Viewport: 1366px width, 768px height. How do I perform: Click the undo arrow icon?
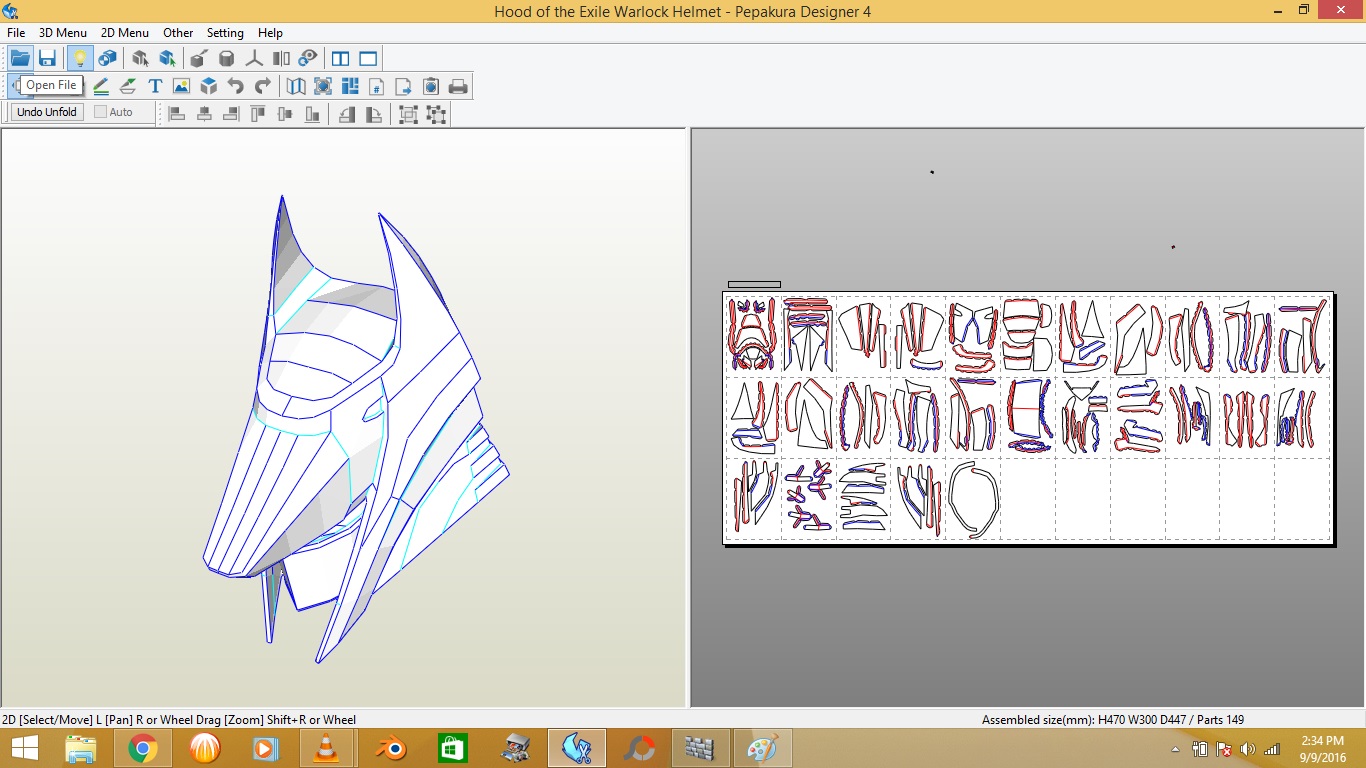pyautogui.click(x=236, y=86)
